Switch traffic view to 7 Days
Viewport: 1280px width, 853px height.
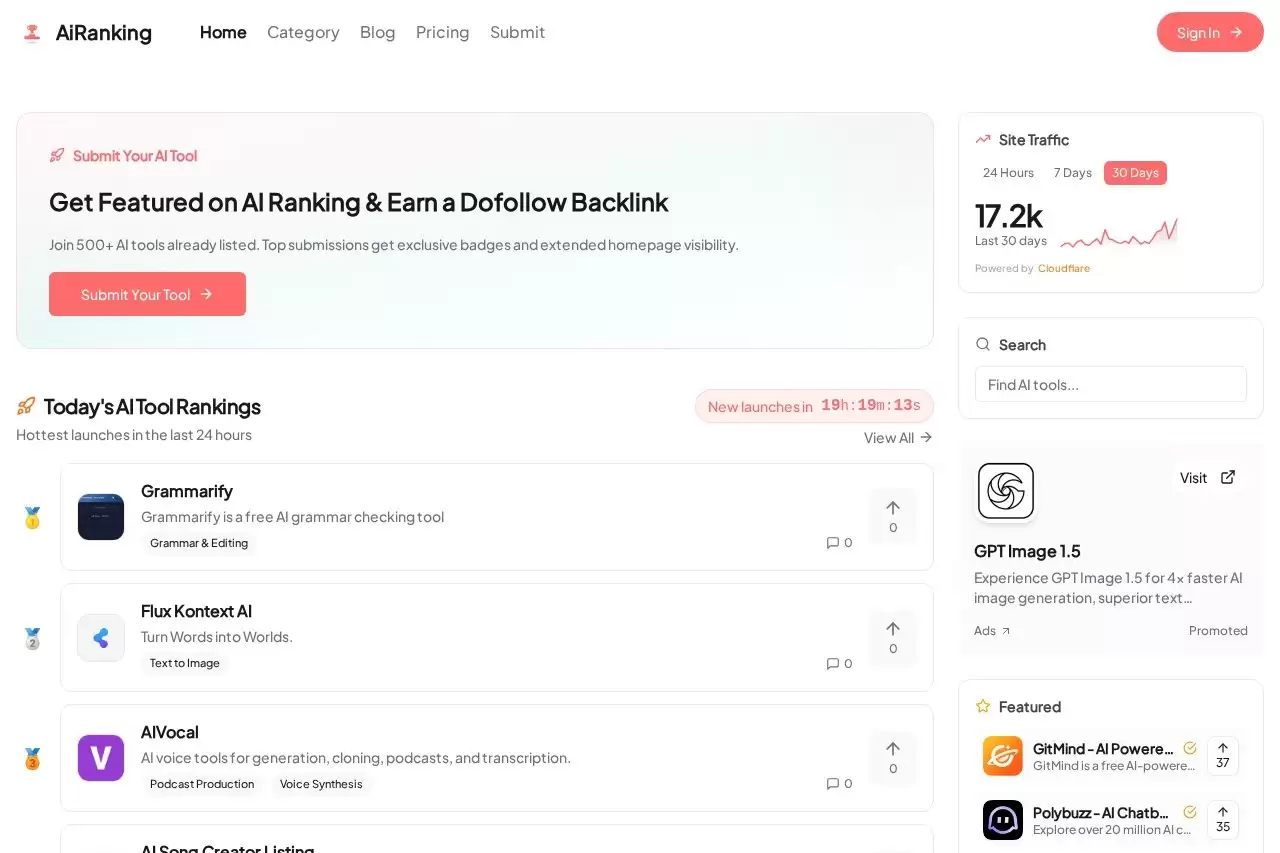[x=1072, y=172]
